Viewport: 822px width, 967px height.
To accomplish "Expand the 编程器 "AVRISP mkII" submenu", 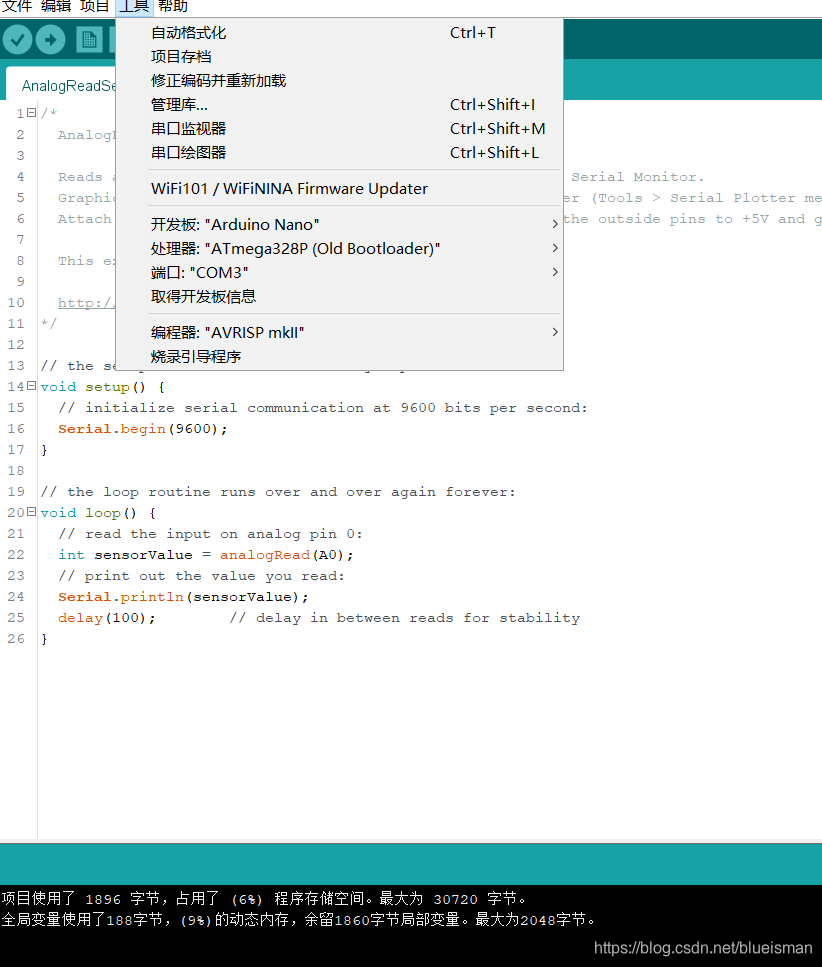I will point(300,331).
